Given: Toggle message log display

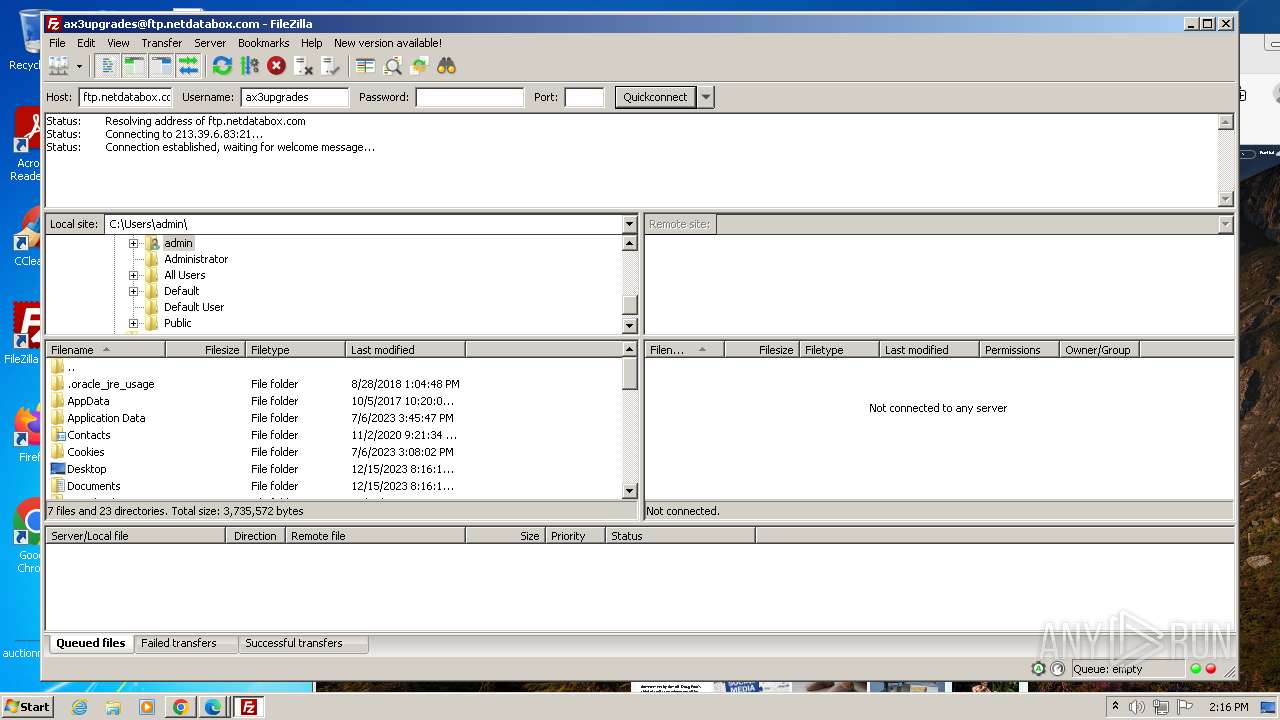Looking at the screenshot, I should [107, 66].
